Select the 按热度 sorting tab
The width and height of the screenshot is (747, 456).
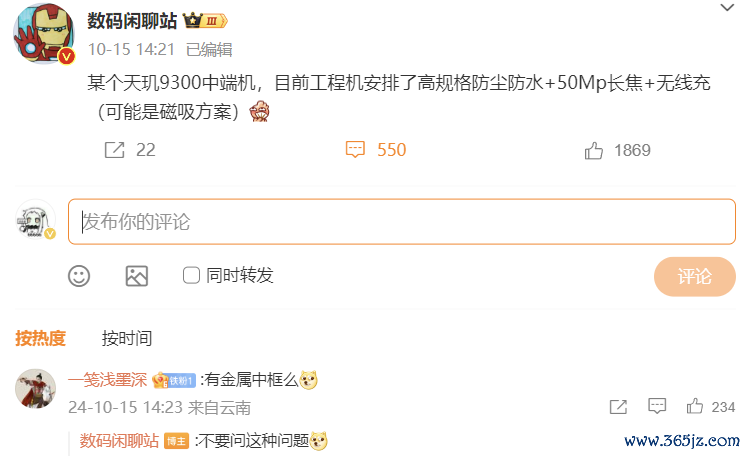point(40,338)
